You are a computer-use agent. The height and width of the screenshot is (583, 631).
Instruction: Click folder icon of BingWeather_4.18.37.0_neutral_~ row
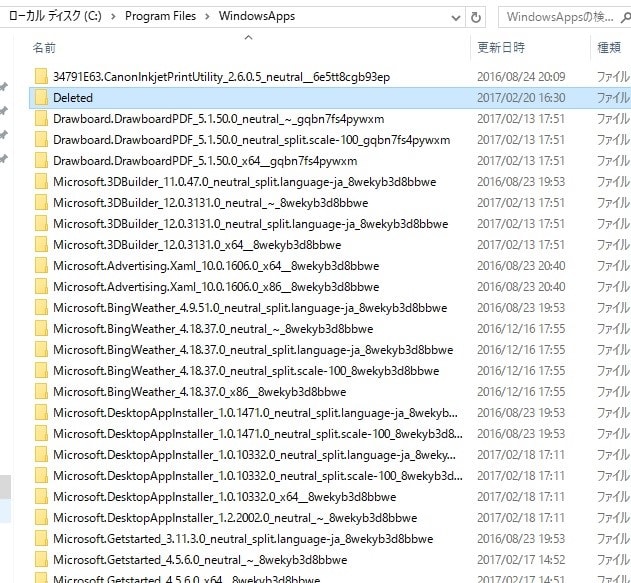(41, 329)
